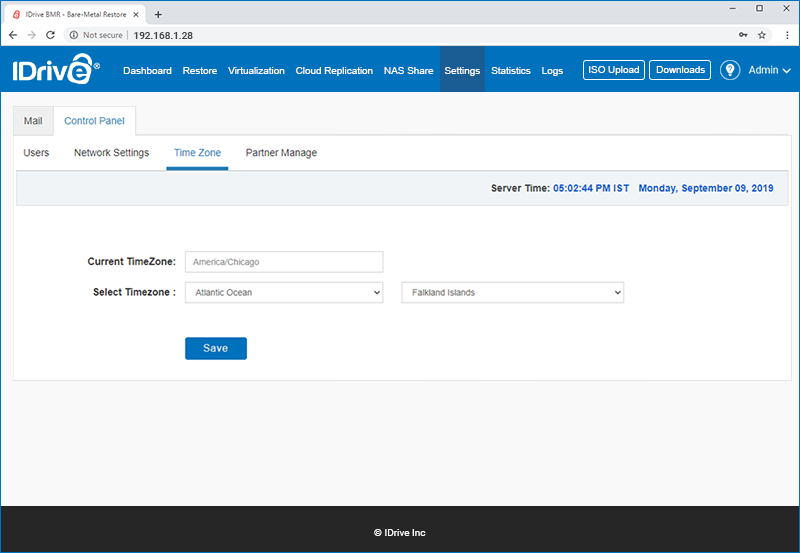Screen dimensions: 800x553
Task: Expand the Admin account dropdown
Action: click(769, 70)
